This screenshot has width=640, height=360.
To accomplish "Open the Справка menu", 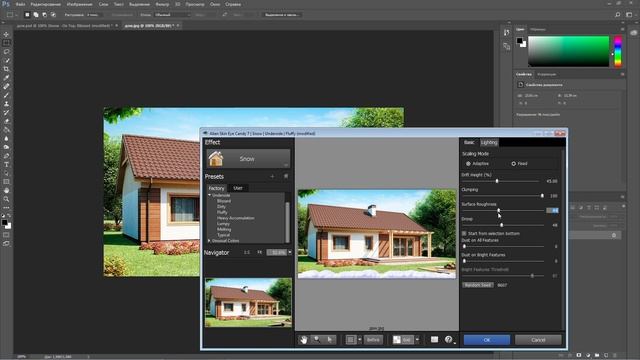I will point(233,4).
